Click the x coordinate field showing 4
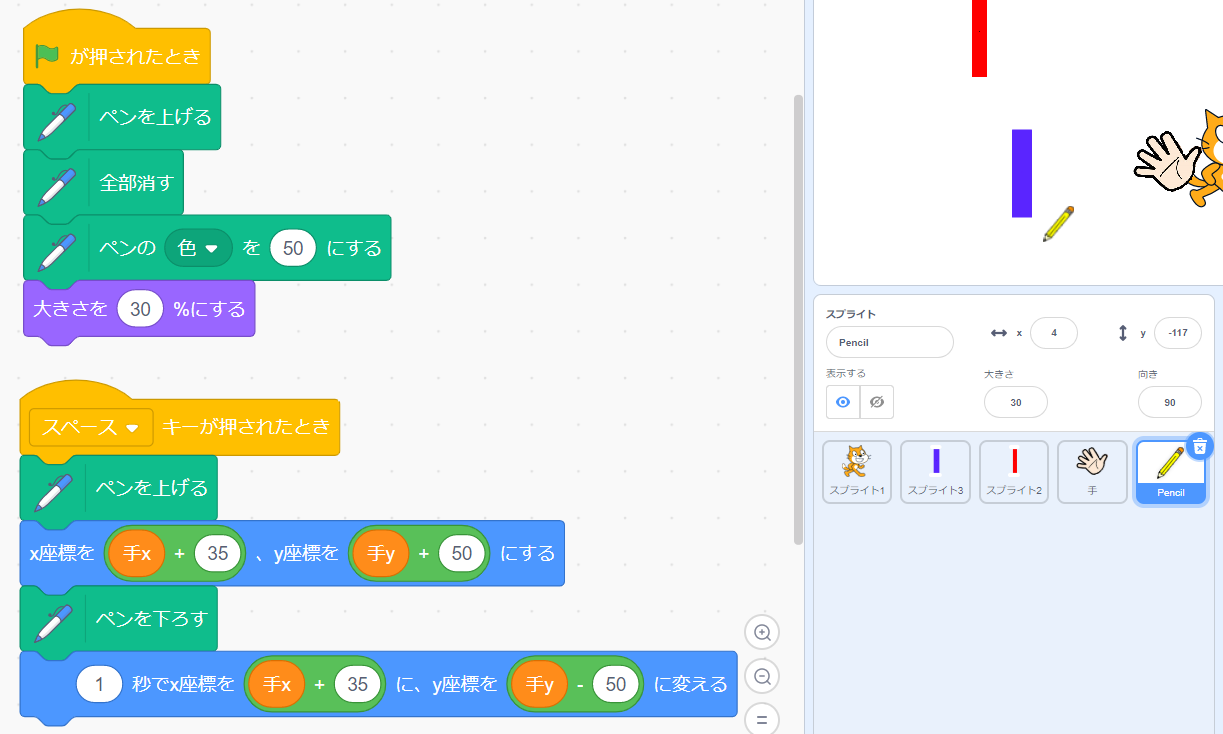The width and height of the screenshot is (1223, 734). (1054, 333)
